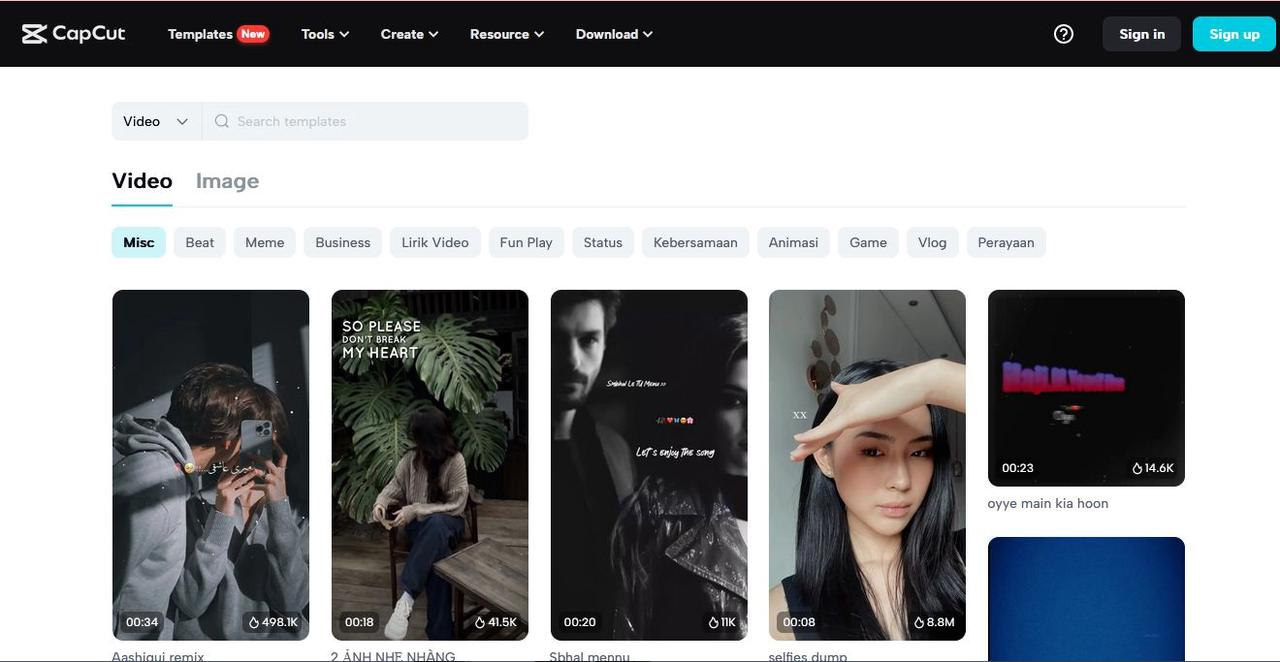Image resolution: width=1280 pixels, height=662 pixels.
Task: Expand the Tools dropdown menu
Action: [x=325, y=34]
